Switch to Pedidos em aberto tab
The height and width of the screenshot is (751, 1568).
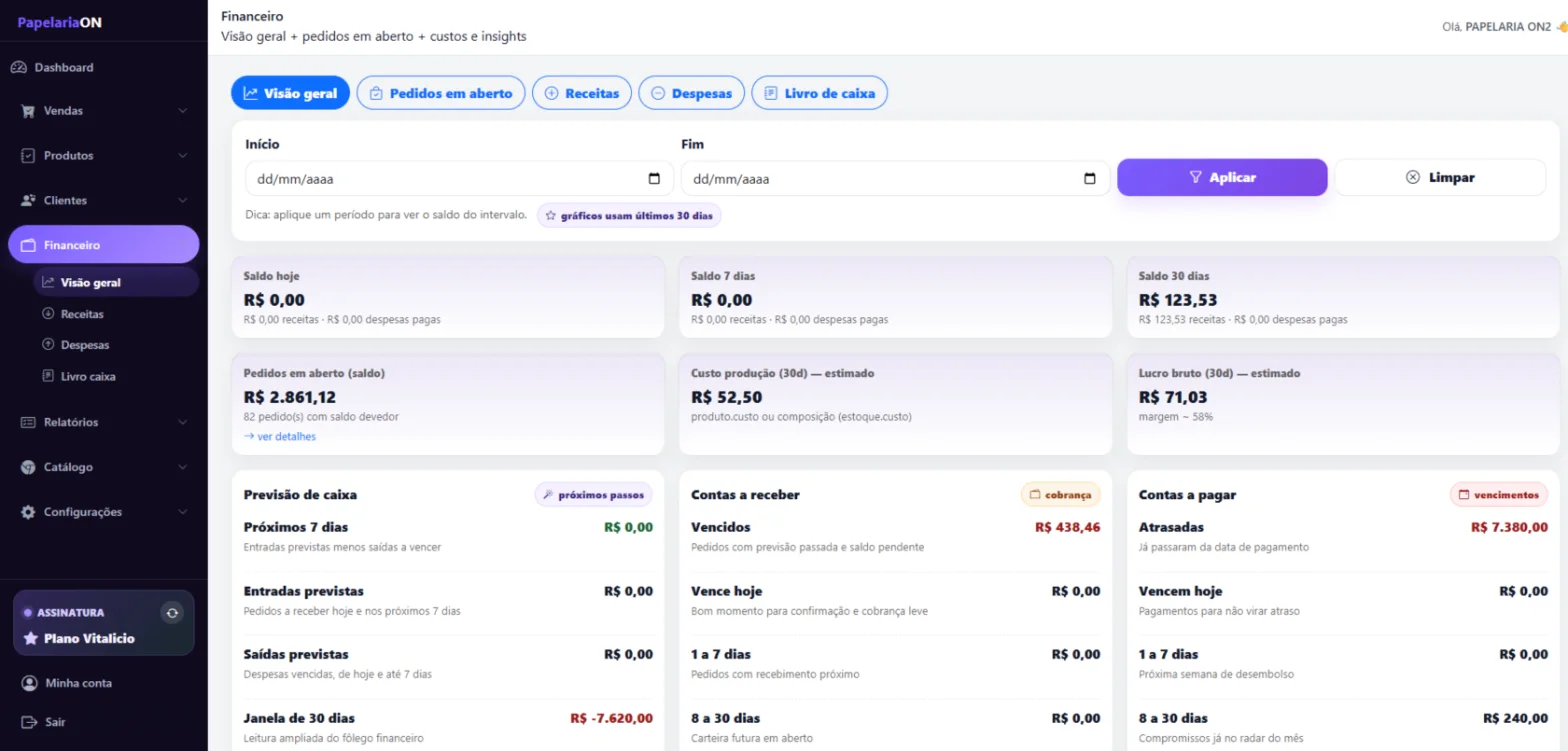[x=441, y=93]
